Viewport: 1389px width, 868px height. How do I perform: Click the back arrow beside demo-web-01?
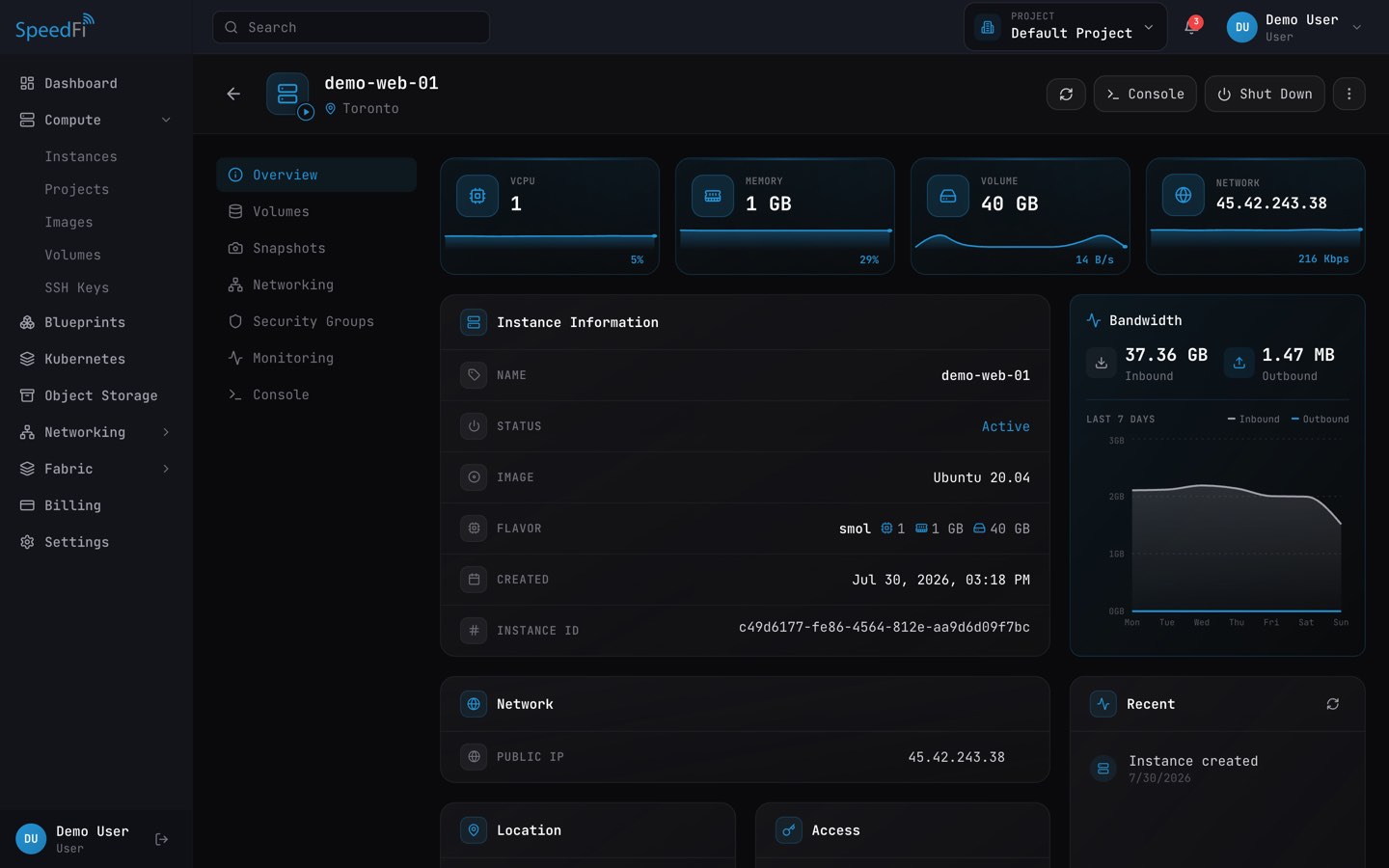[x=233, y=94]
